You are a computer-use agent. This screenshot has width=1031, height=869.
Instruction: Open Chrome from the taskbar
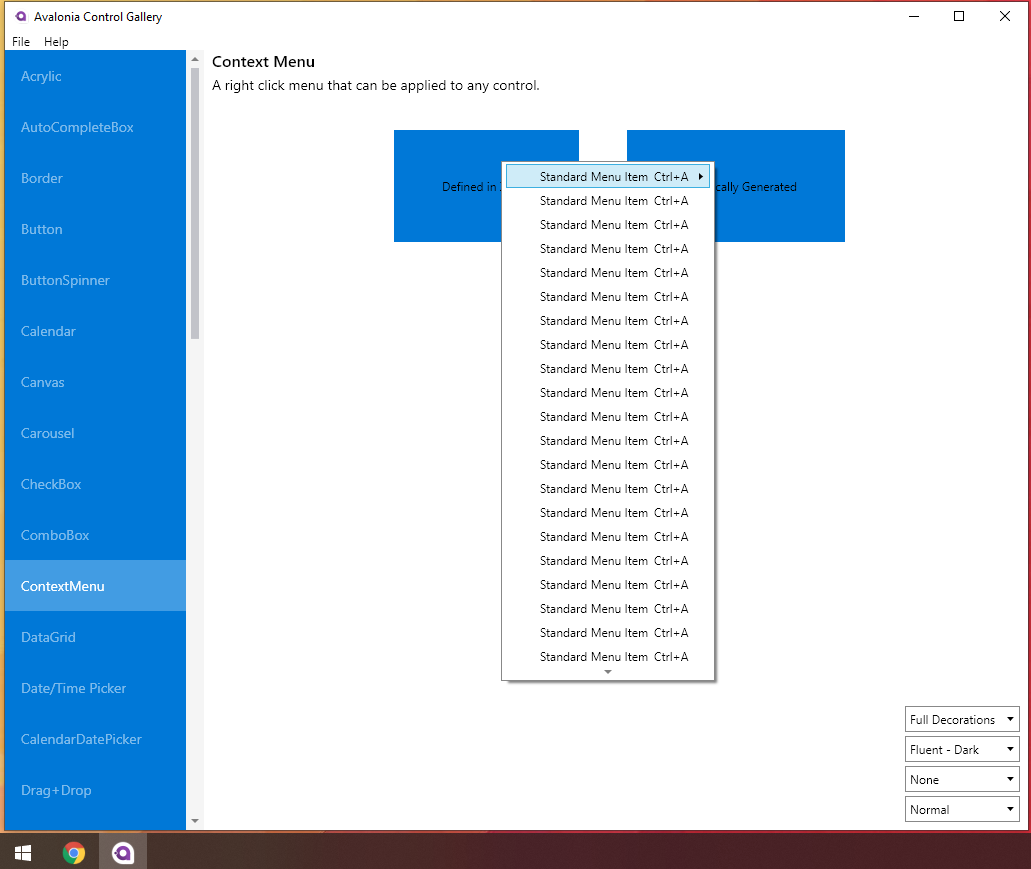click(74, 853)
